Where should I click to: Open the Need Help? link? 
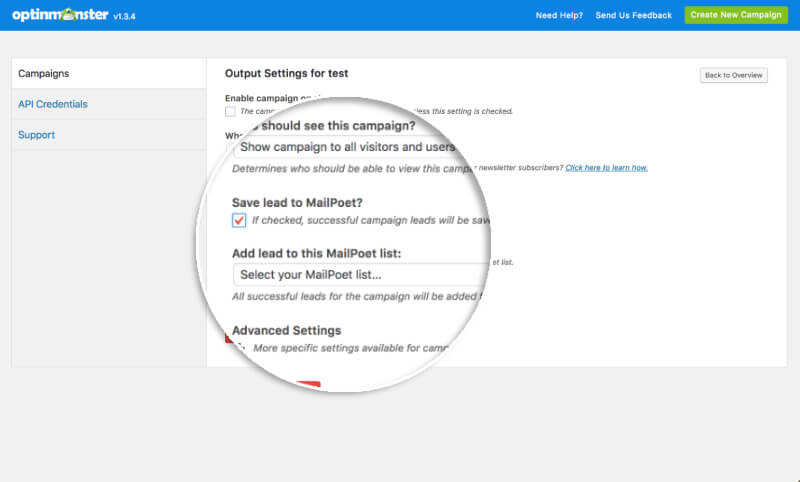(x=559, y=15)
